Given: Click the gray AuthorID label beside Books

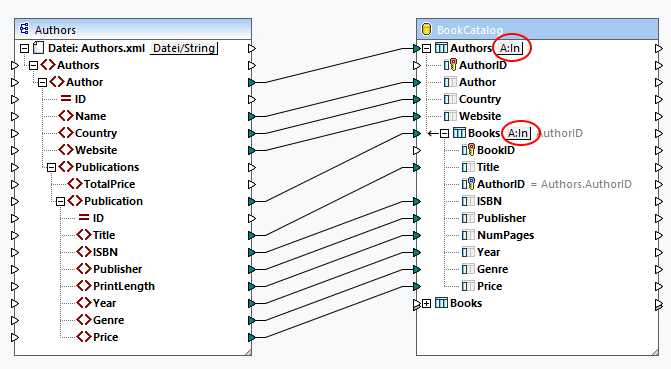Looking at the screenshot, I should point(560,133).
